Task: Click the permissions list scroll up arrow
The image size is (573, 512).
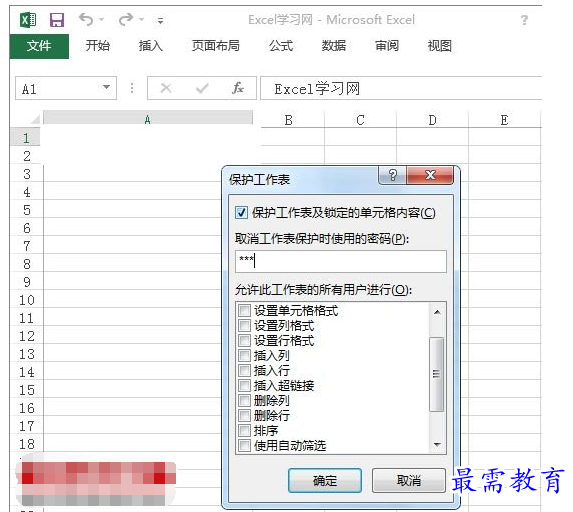Action: [x=437, y=312]
